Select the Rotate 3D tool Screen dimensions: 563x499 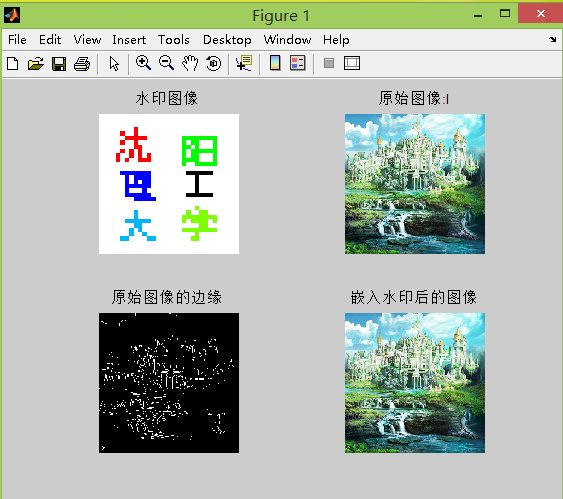214,63
